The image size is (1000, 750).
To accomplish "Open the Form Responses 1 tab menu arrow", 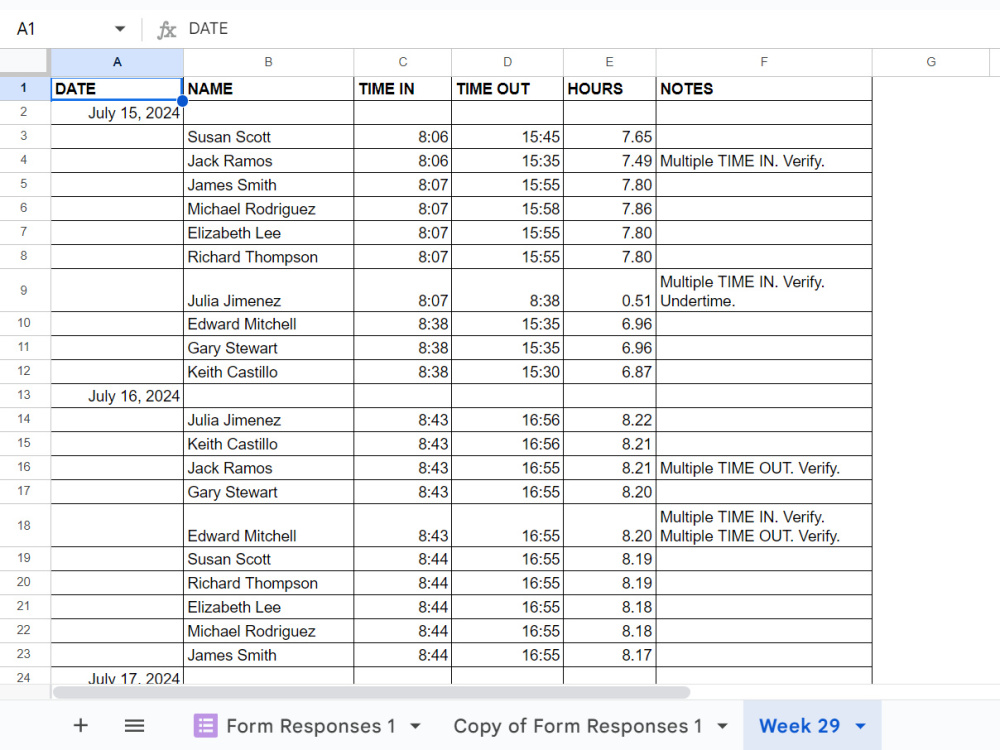I will point(415,726).
